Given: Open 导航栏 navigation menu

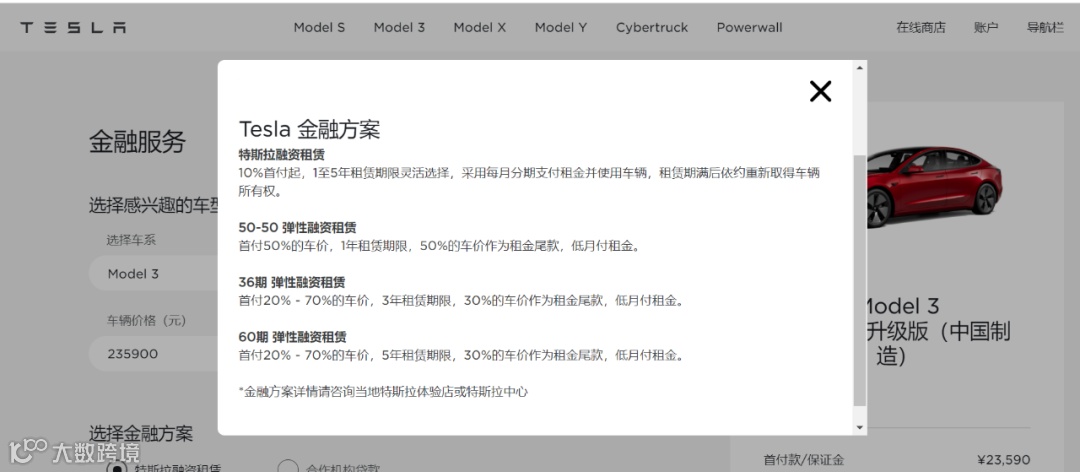Looking at the screenshot, I should pos(1045,28).
